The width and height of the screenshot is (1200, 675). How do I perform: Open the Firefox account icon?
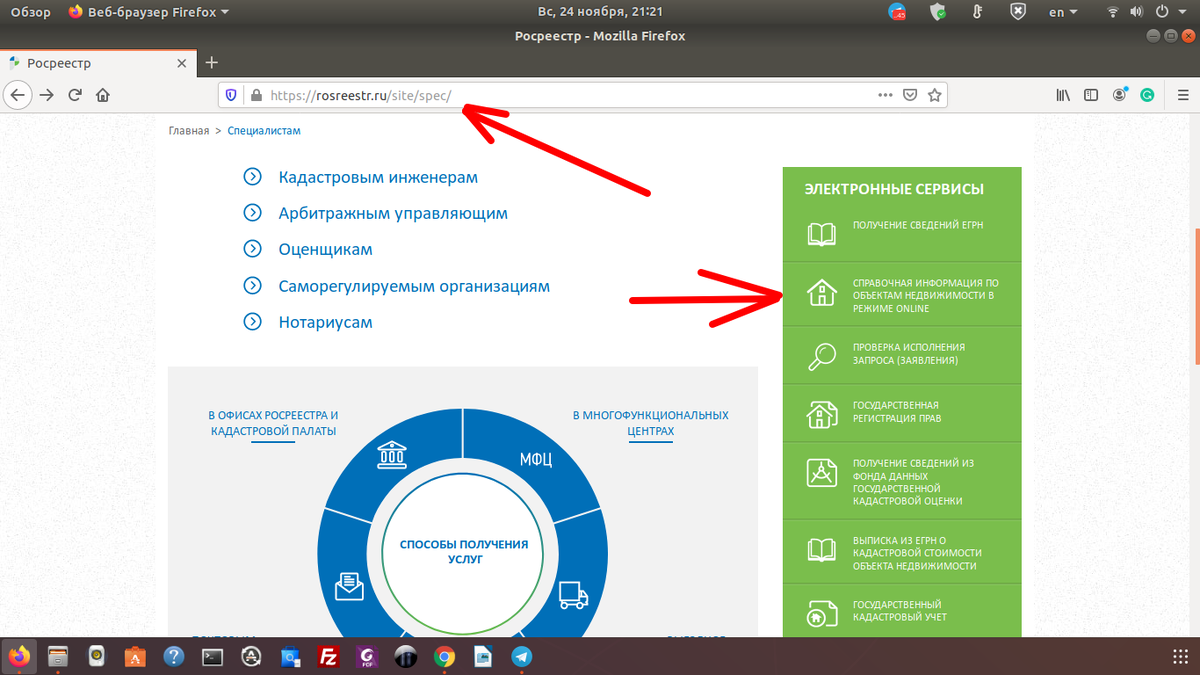pos(1120,96)
